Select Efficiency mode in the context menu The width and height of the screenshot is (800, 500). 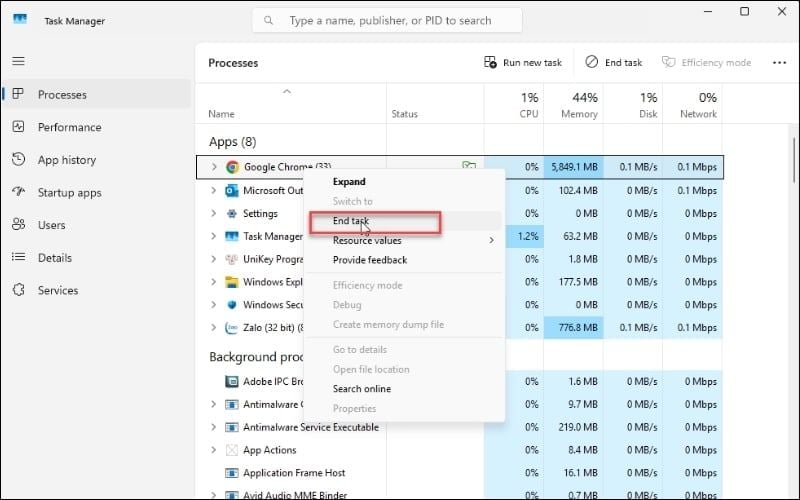point(404,285)
